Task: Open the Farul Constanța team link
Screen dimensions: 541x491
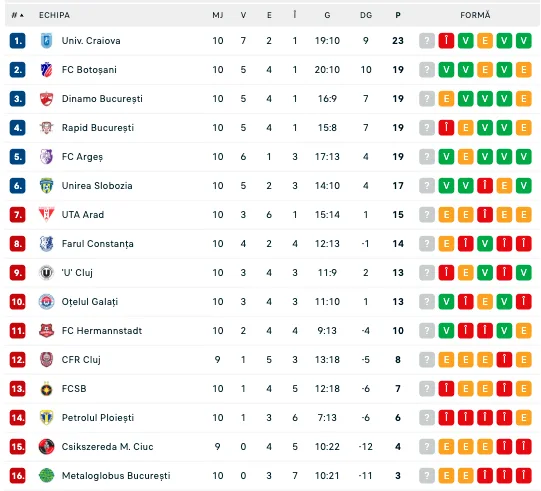Action: click(97, 244)
